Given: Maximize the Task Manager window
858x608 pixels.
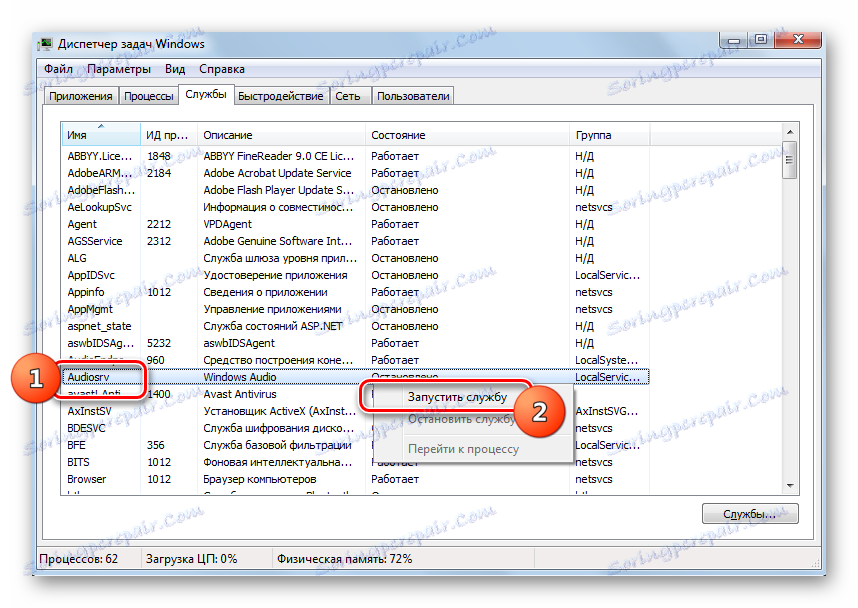Looking at the screenshot, I should [761, 40].
